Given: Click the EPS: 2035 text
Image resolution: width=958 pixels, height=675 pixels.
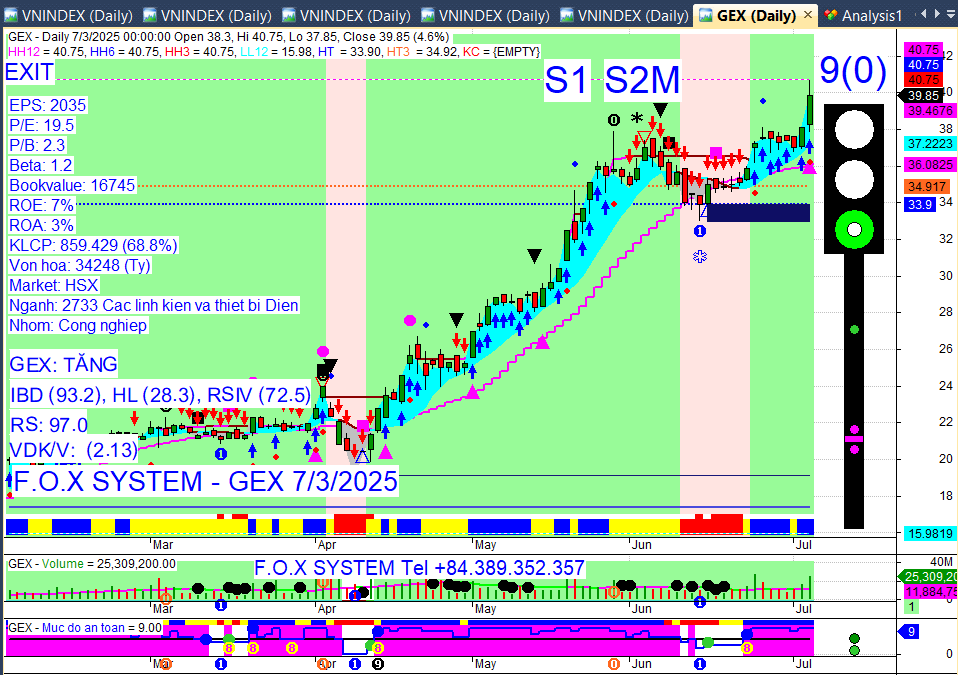Looking at the screenshot, I should 48,105.
